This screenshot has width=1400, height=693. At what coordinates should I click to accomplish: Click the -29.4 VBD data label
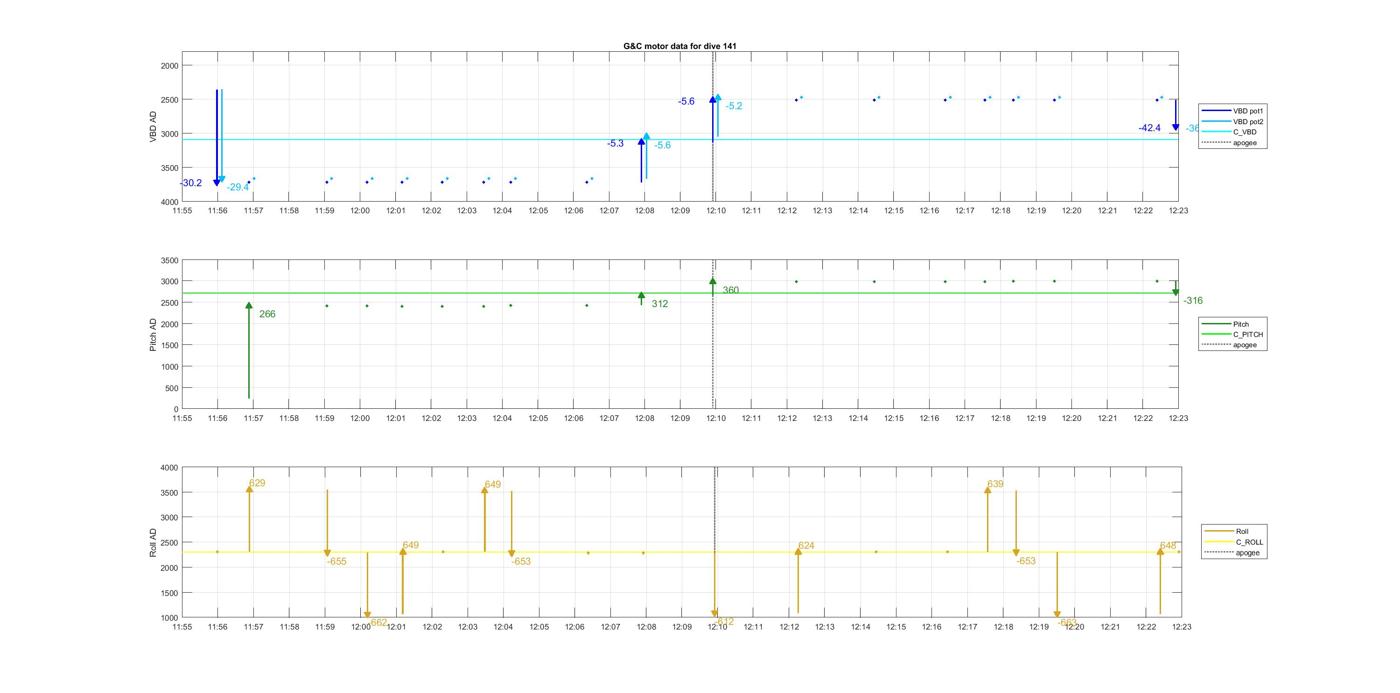[x=238, y=187]
